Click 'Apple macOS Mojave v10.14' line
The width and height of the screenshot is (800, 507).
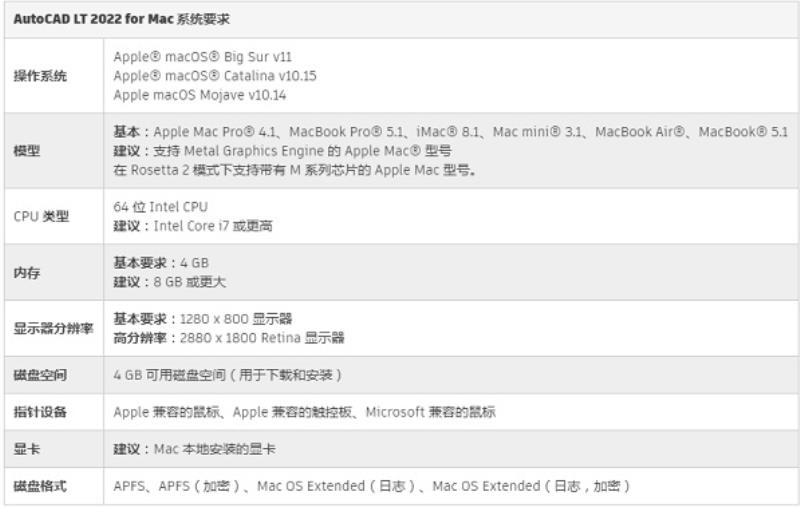199,95
